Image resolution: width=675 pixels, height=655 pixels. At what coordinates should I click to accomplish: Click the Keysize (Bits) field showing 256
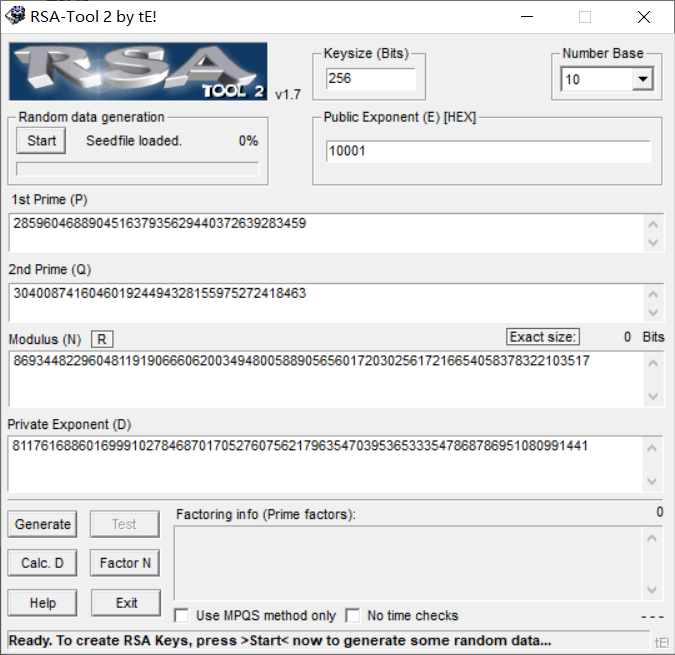pyautogui.click(x=371, y=79)
